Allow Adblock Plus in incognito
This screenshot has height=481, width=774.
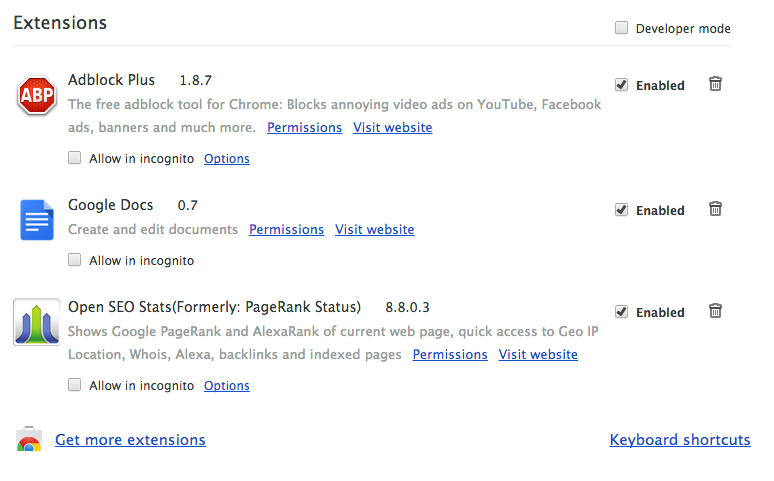click(75, 158)
